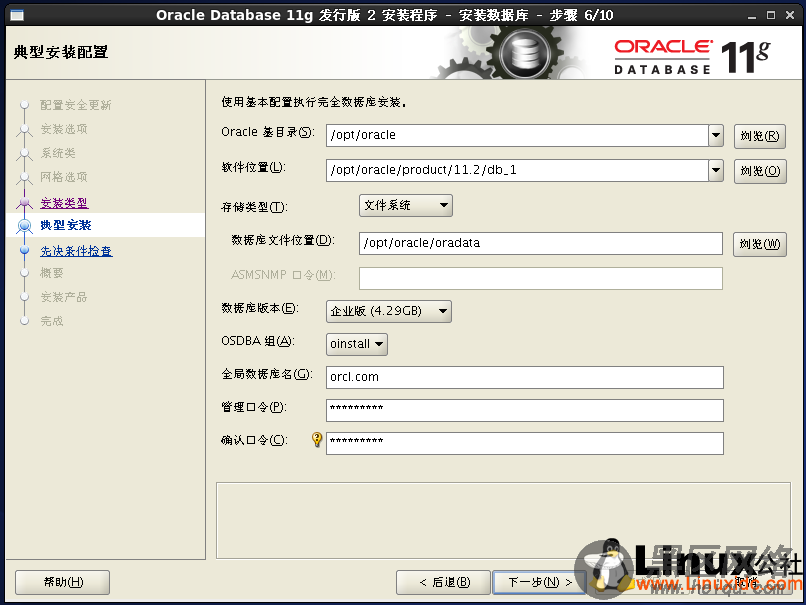This screenshot has width=806, height=605.
Task: Click the 网格选项 step label
Action: 64,177
